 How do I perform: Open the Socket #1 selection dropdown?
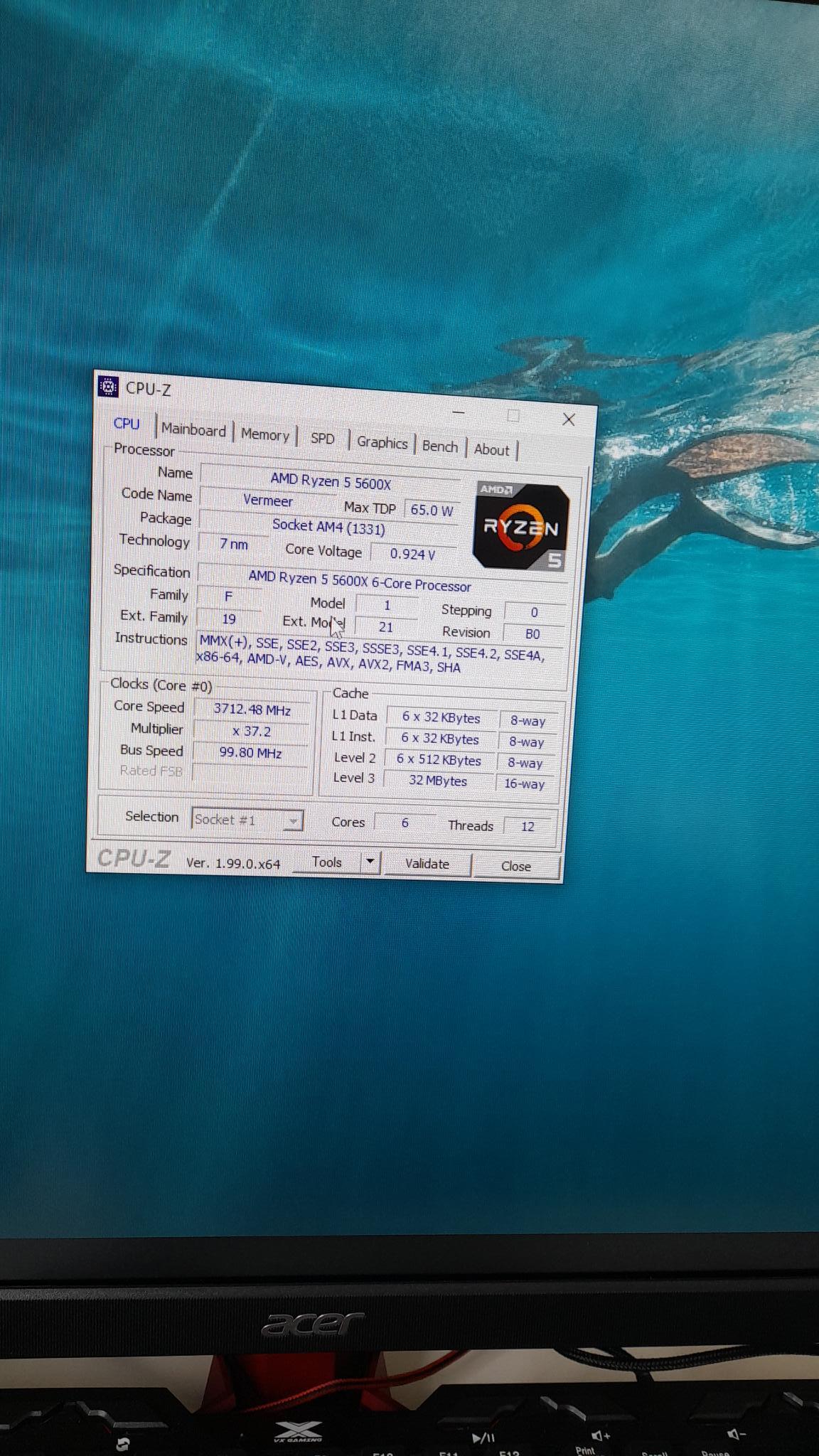click(247, 820)
